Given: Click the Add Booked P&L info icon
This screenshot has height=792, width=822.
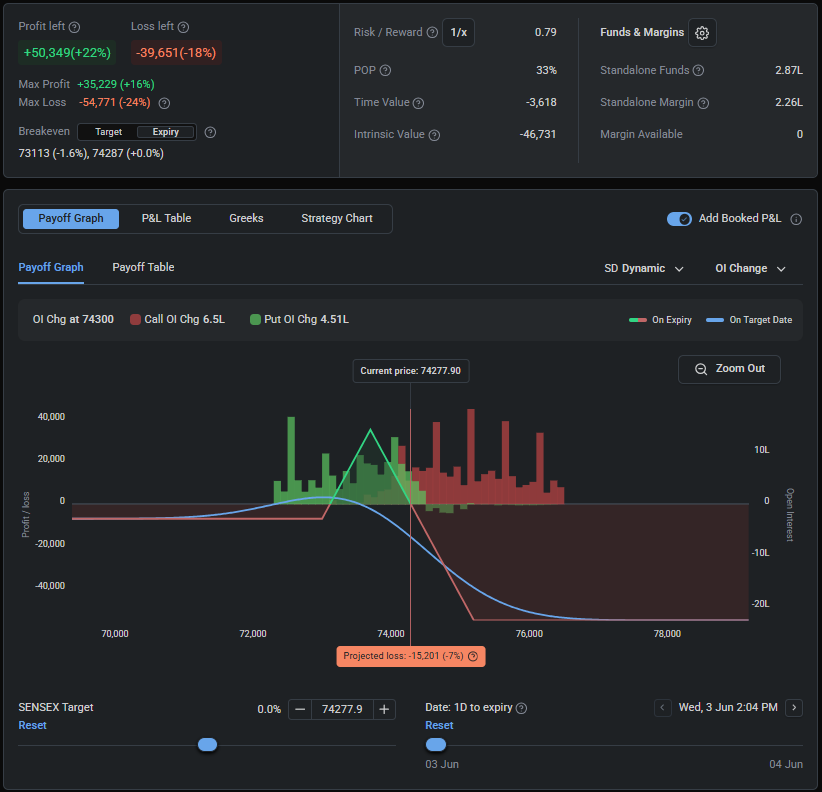Looking at the screenshot, I should coord(796,219).
